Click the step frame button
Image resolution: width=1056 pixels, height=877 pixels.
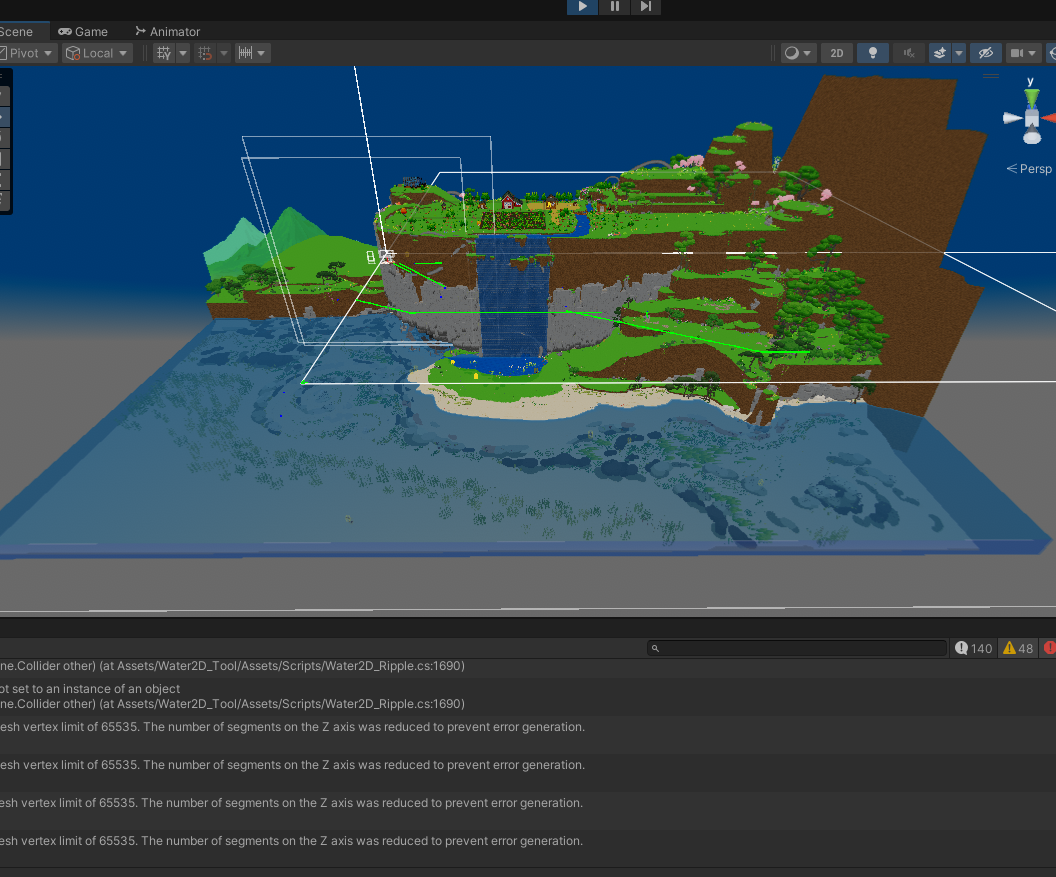[x=646, y=7]
